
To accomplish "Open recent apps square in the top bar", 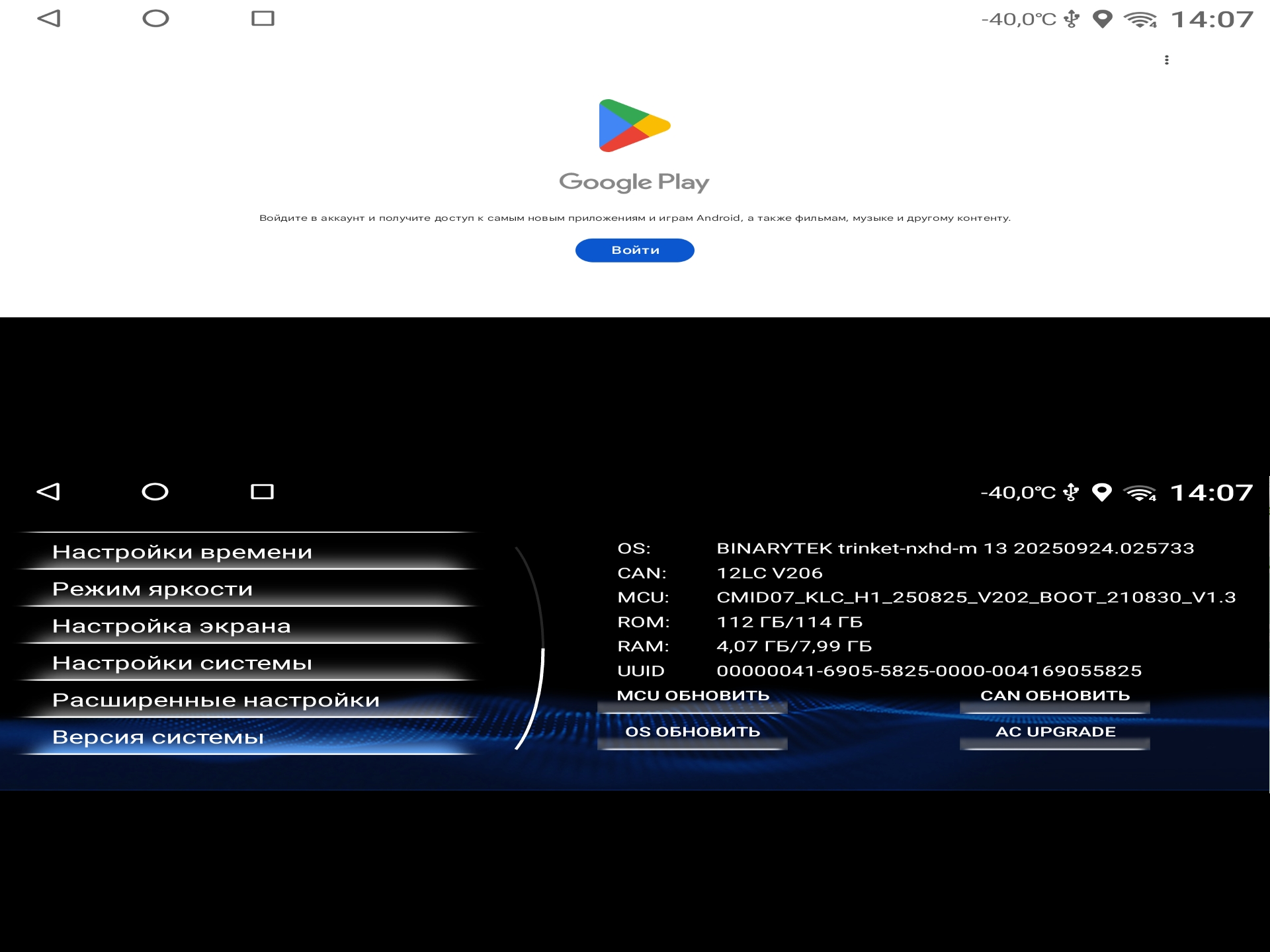I will tap(263, 19).
